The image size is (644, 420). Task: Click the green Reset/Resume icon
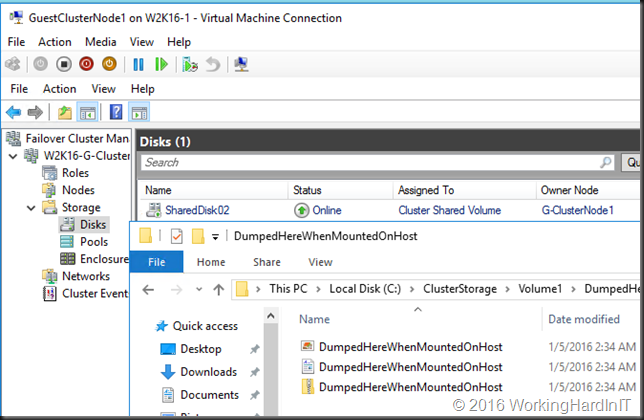coord(161,64)
